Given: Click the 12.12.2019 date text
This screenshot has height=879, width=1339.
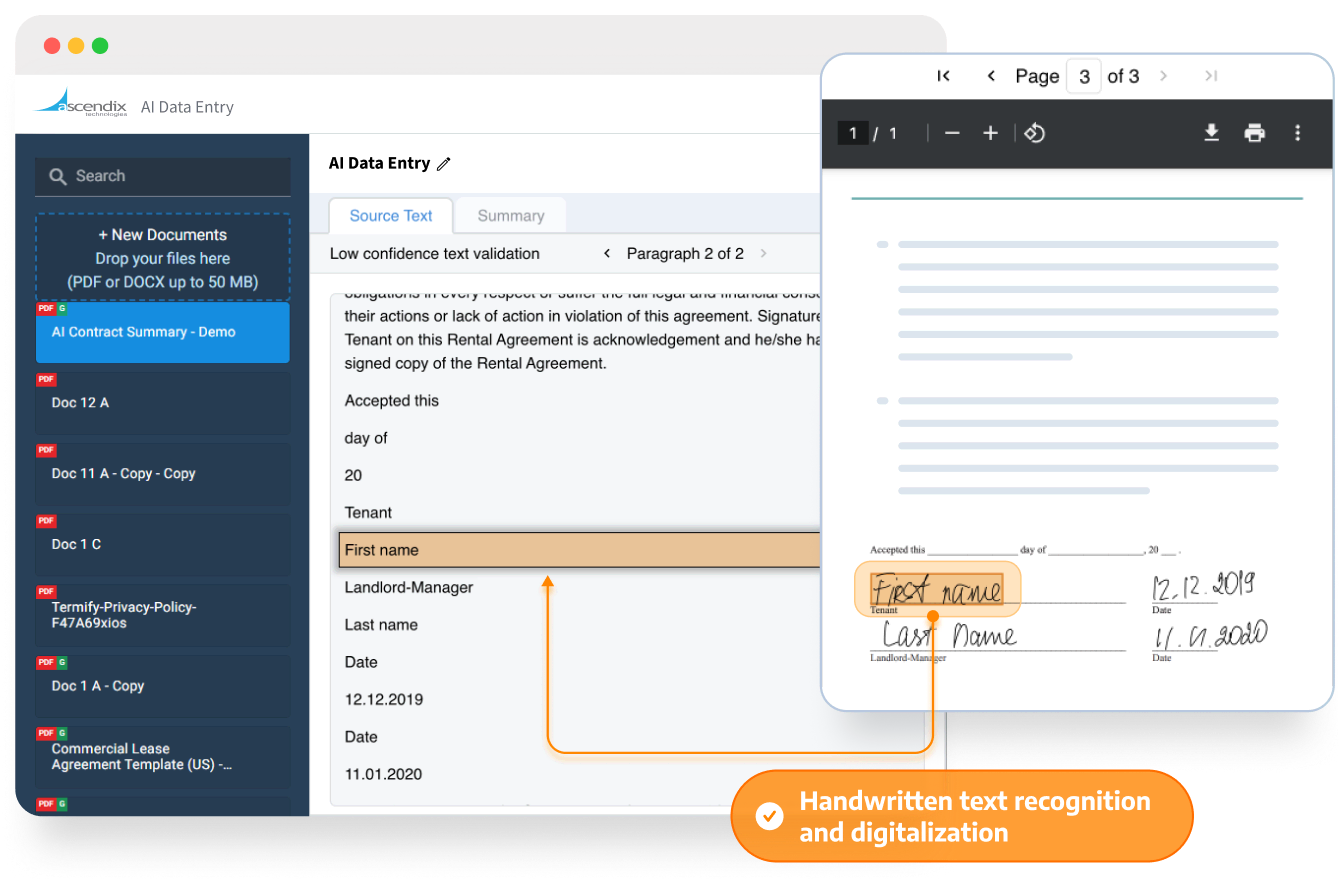Looking at the screenshot, I should [384, 700].
